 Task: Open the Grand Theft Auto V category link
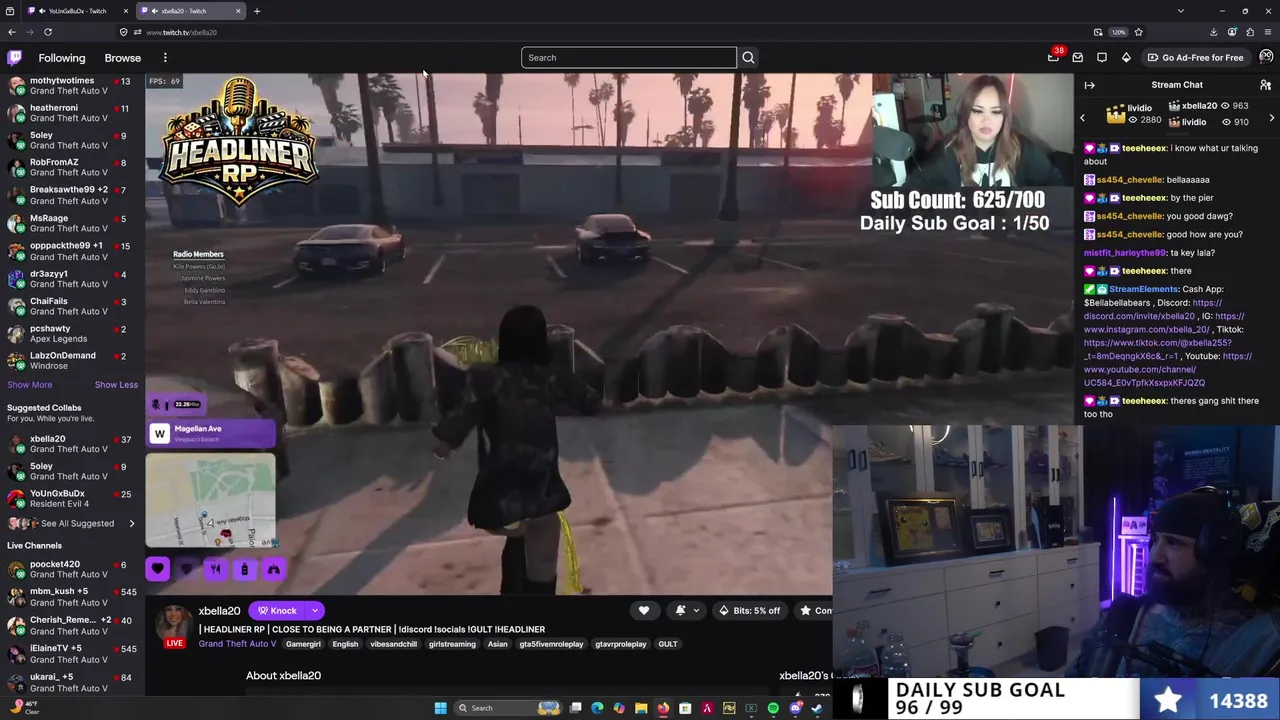pyautogui.click(x=236, y=644)
